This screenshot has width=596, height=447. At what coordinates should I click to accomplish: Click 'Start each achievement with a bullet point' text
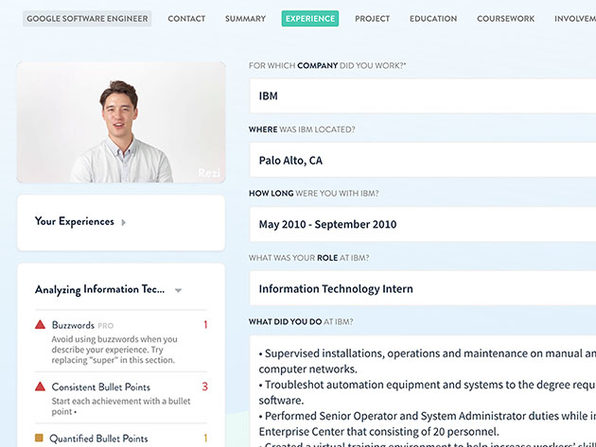pyautogui.click(x=121, y=406)
